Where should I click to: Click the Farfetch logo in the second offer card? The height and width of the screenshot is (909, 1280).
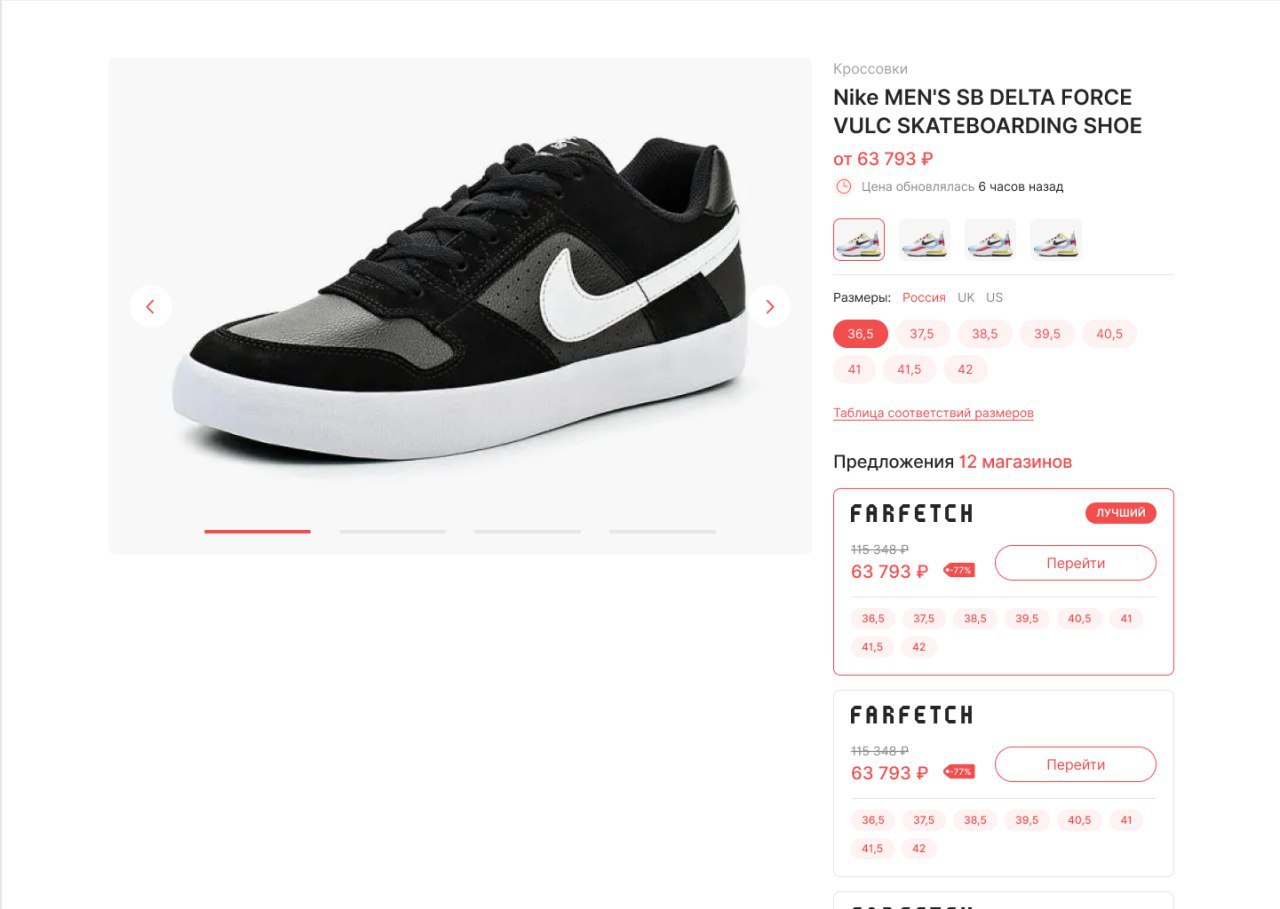(x=911, y=715)
